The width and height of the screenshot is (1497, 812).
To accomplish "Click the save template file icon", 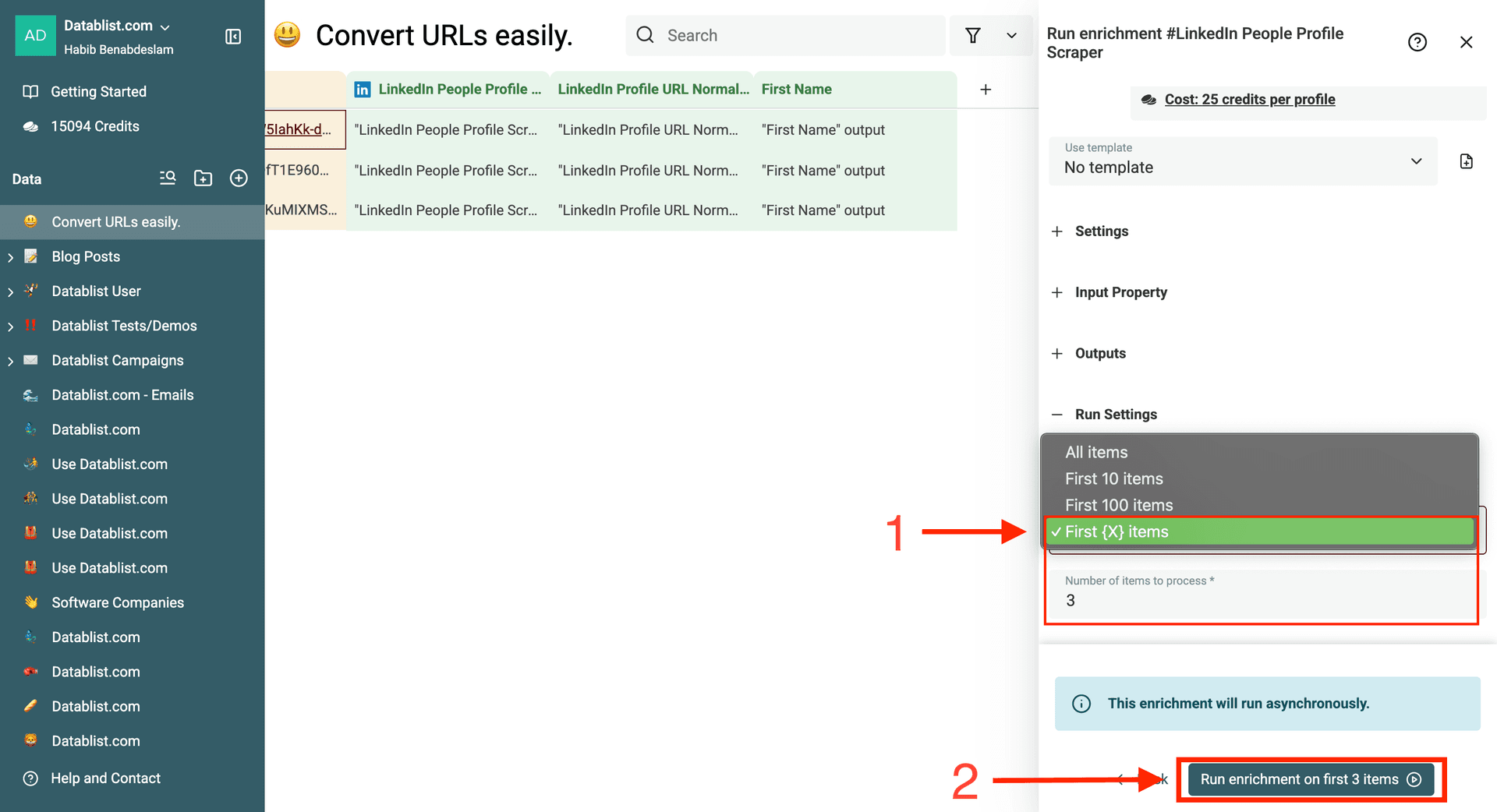I will tap(1466, 161).
